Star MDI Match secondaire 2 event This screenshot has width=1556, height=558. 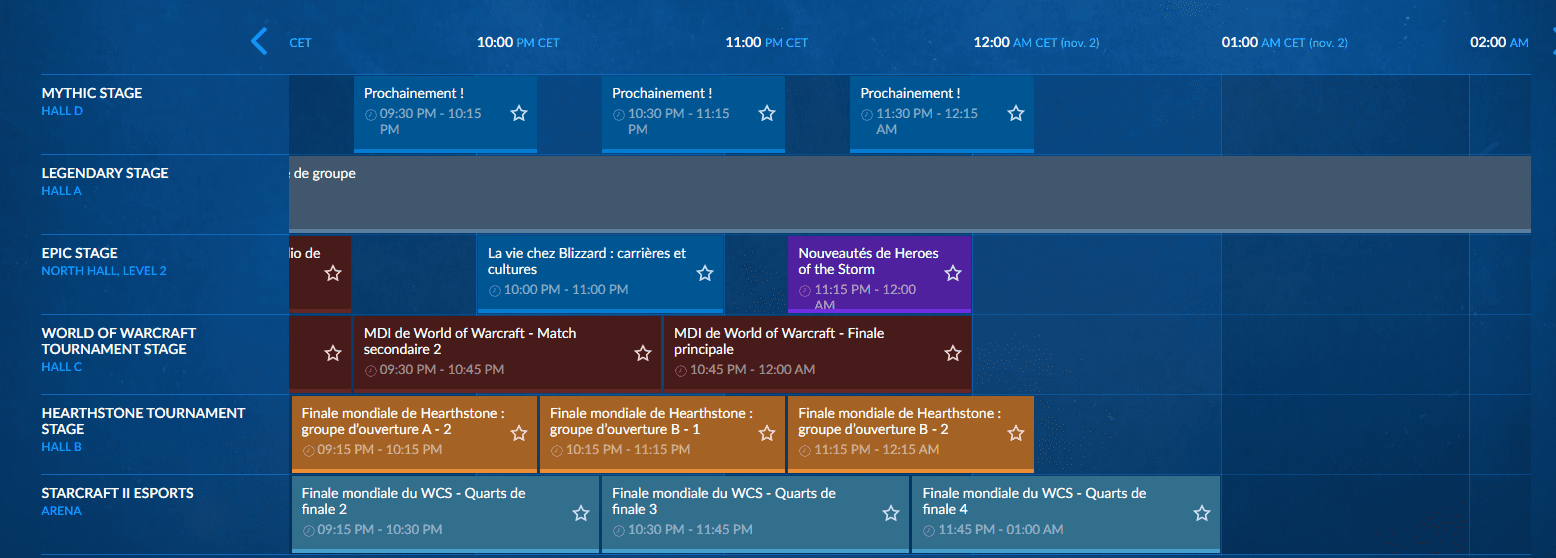[643, 353]
